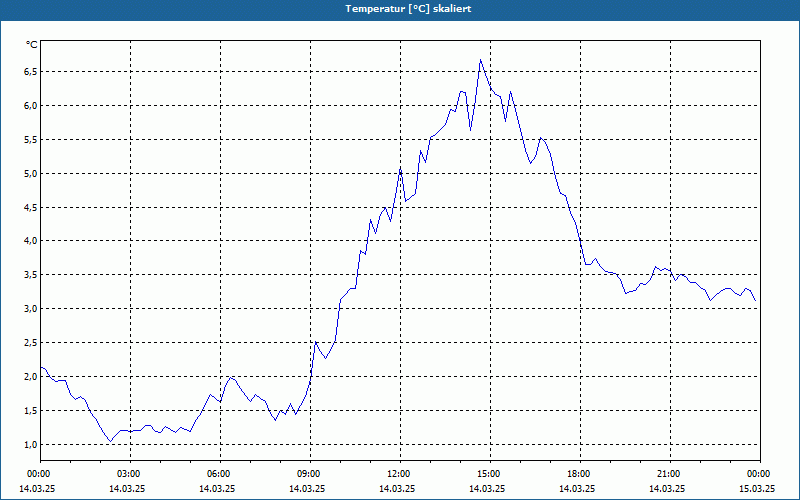This screenshot has width=800, height=500.
Task: Select the '2,5' y-axis label
Action: tap(30, 343)
